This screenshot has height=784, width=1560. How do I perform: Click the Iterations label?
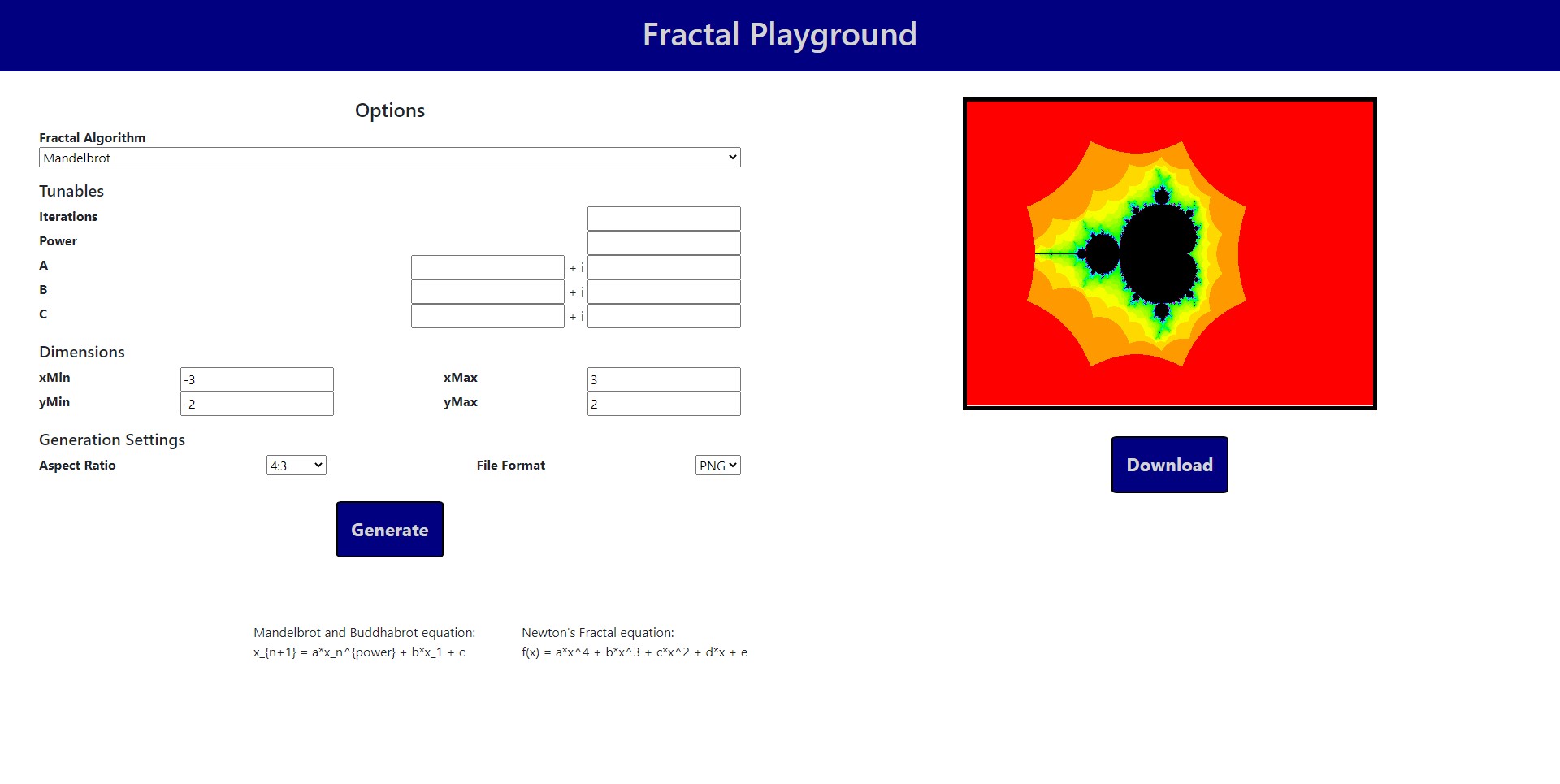coord(68,217)
